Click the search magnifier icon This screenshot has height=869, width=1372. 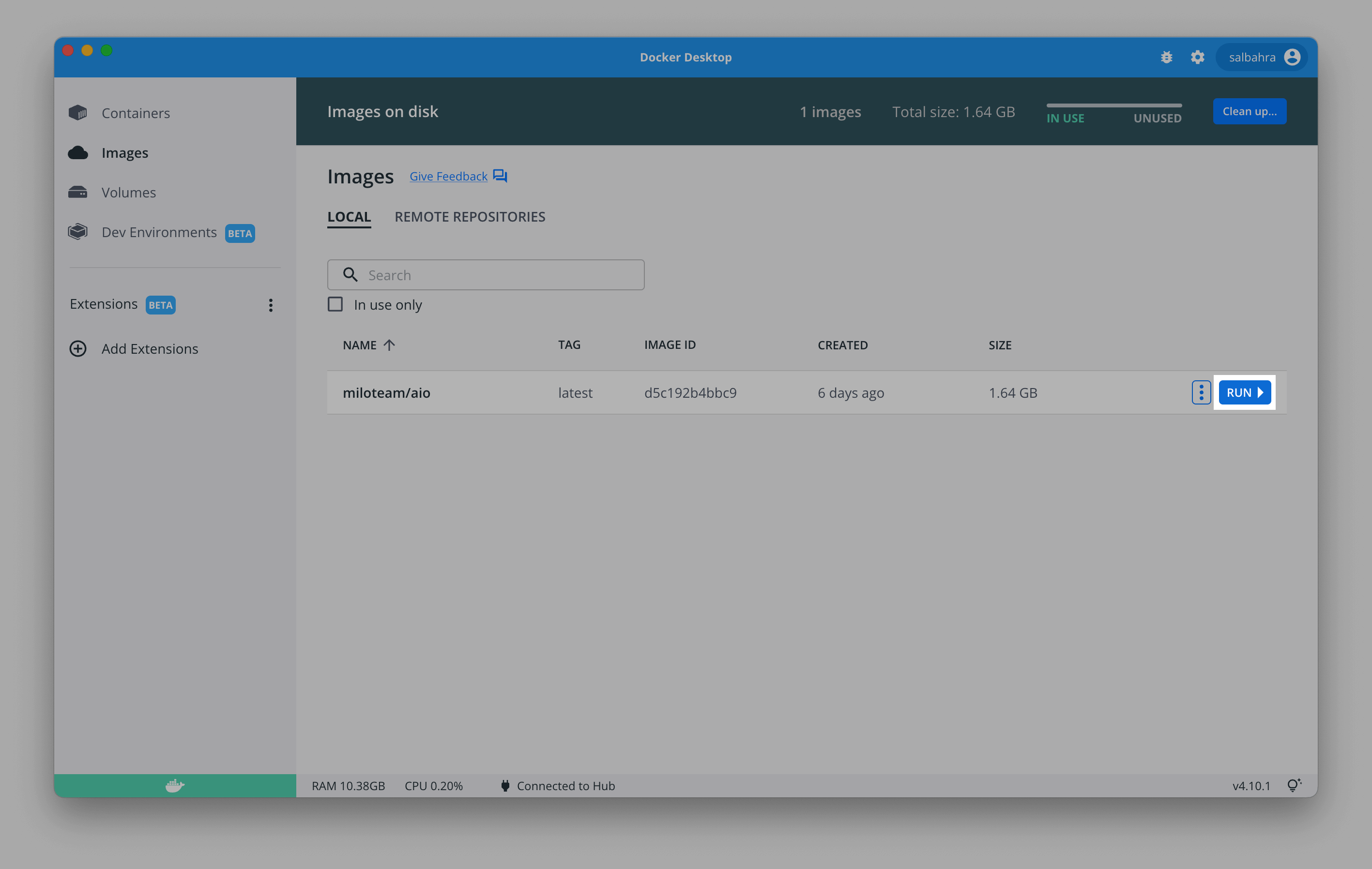point(351,275)
